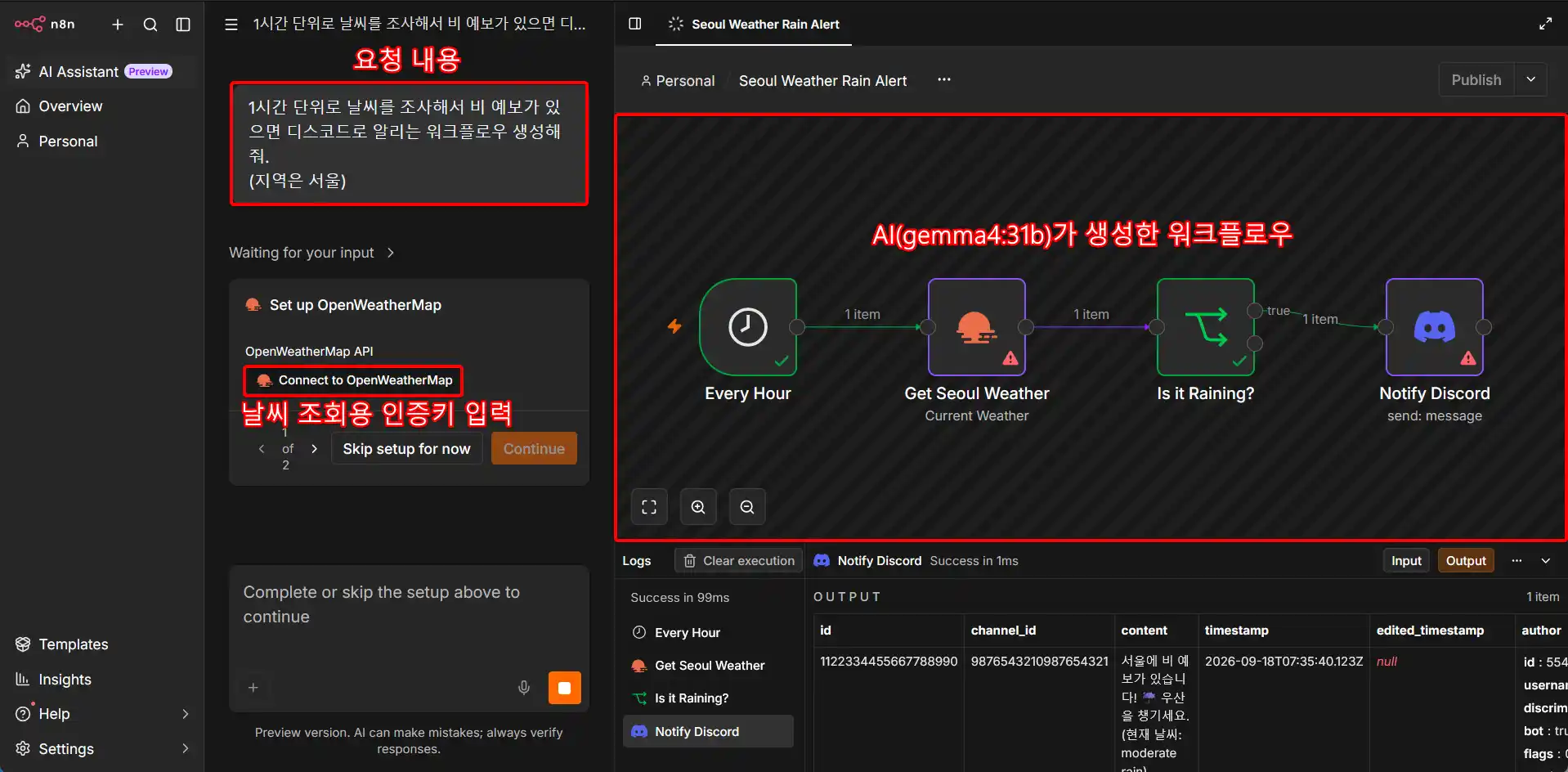Click the Continue button
Viewport: 1568px width, 772px height.
(x=534, y=448)
